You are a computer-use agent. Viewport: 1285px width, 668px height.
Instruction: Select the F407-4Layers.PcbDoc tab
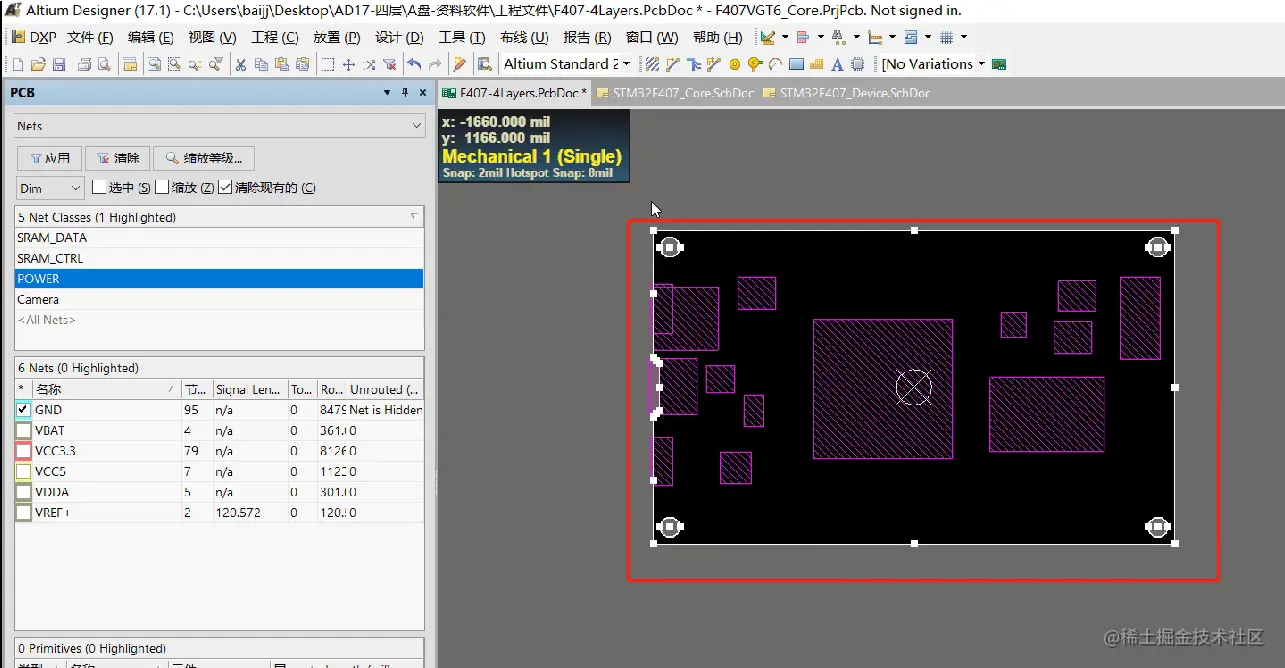(516, 93)
